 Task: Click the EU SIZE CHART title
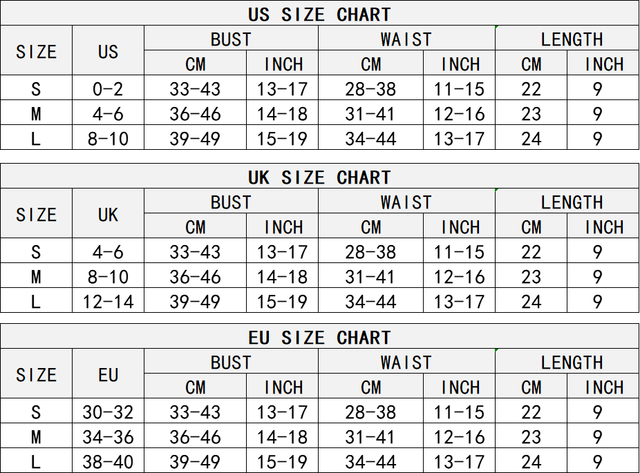320,338
